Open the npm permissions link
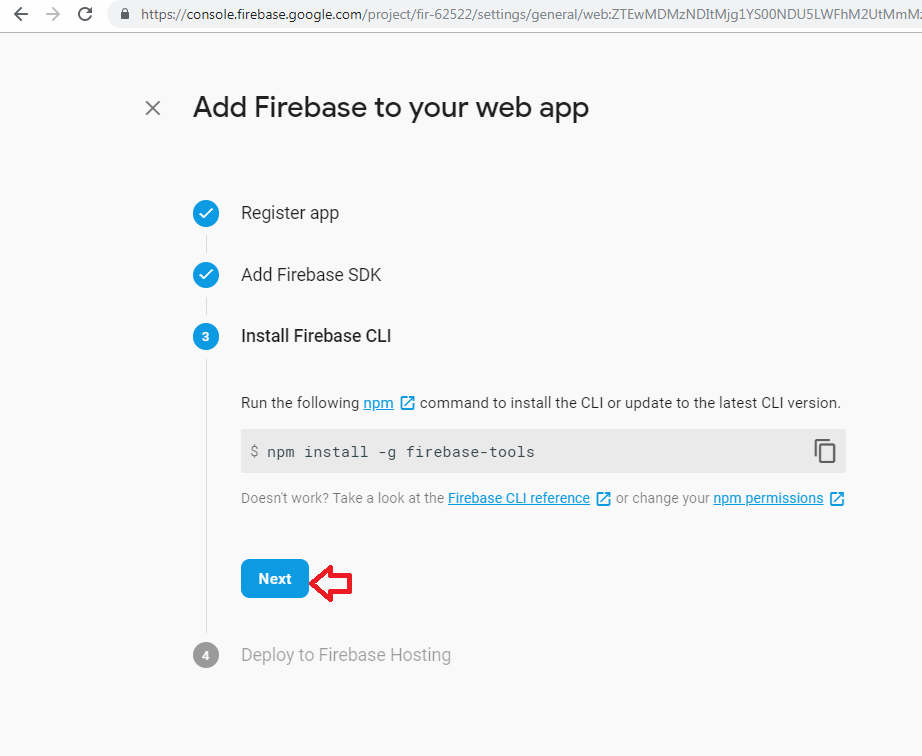Screen dimensions: 922x756 [x=768, y=498]
